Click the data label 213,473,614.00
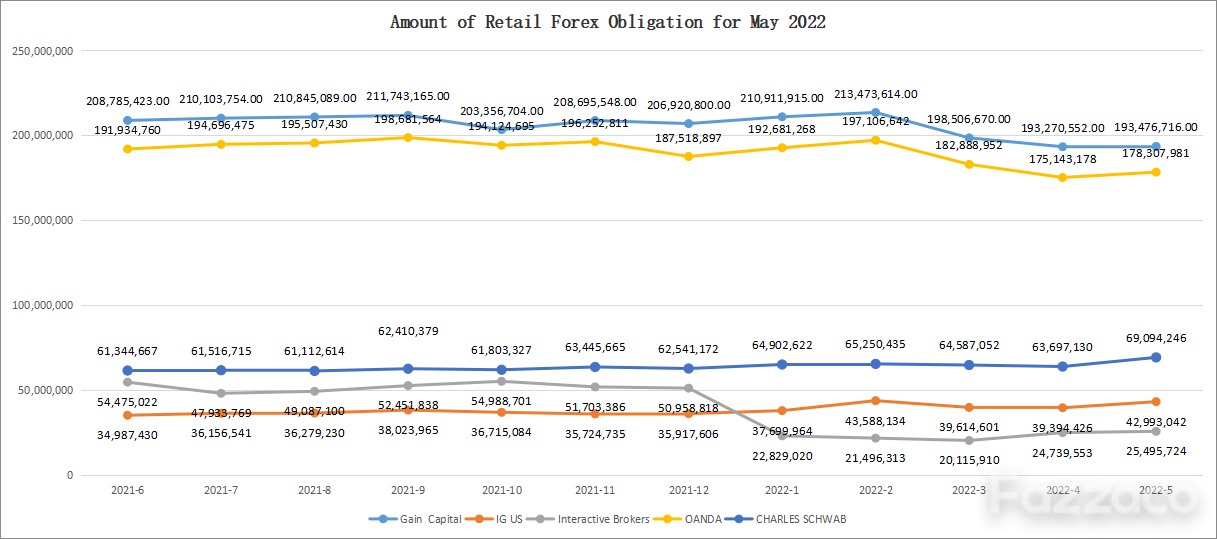The width and height of the screenshot is (1217, 539). [x=876, y=94]
